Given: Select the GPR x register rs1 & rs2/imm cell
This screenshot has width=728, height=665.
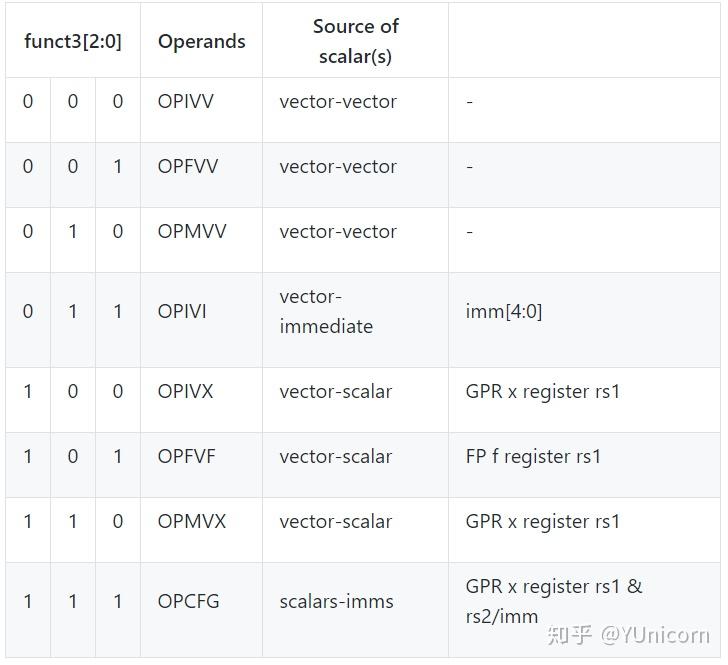Looking at the screenshot, I should tap(553, 601).
